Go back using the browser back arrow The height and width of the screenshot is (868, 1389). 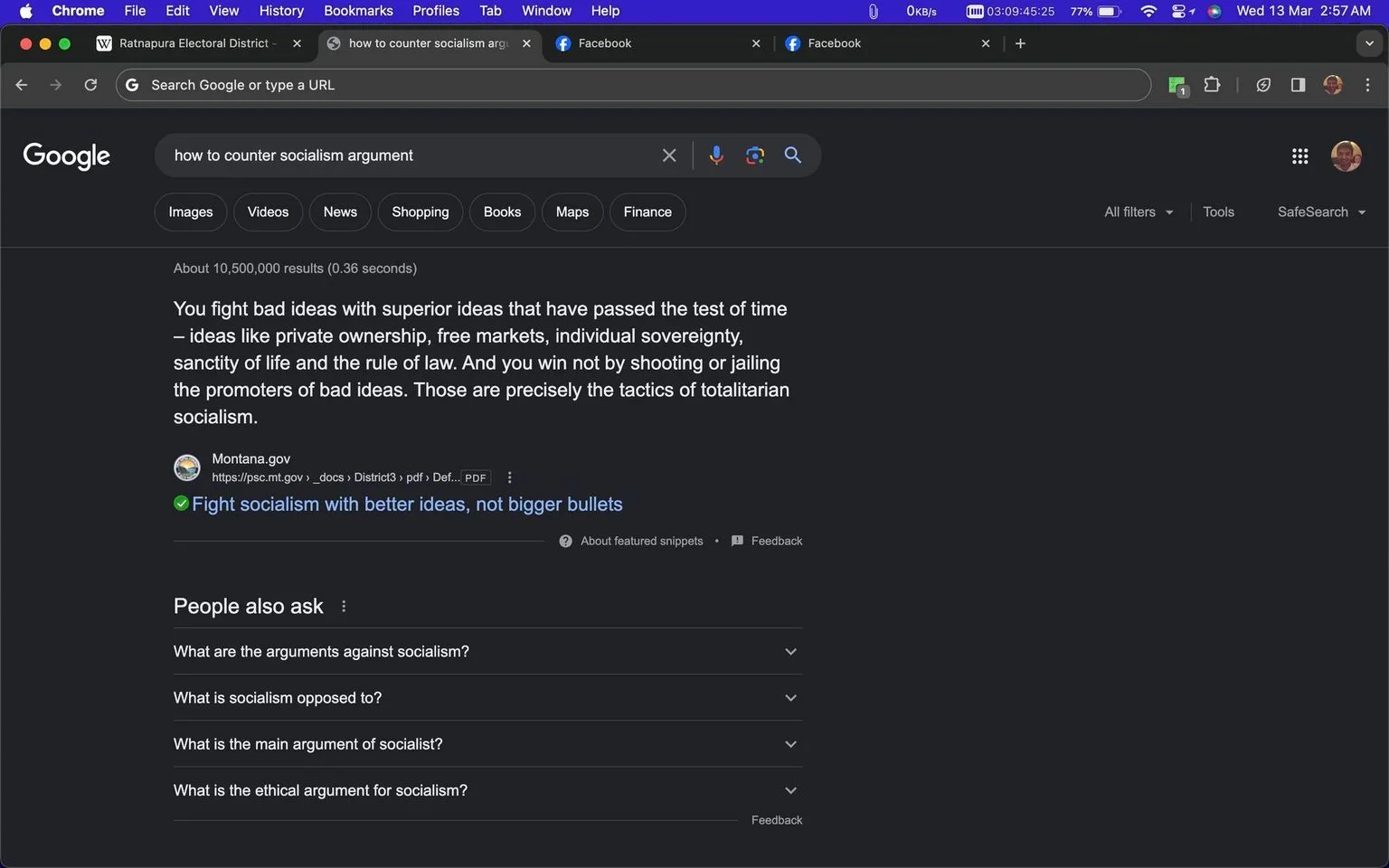point(22,85)
